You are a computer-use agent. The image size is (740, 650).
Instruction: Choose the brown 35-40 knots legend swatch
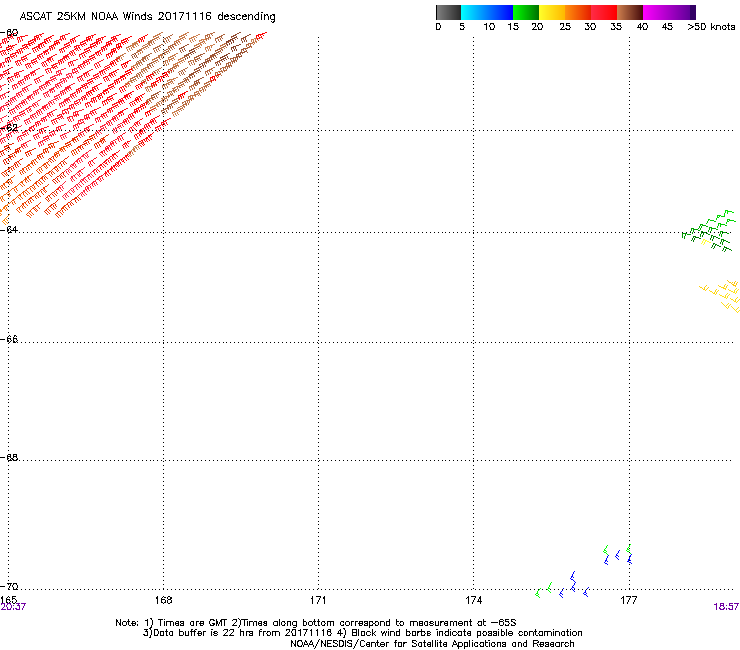(x=630, y=12)
